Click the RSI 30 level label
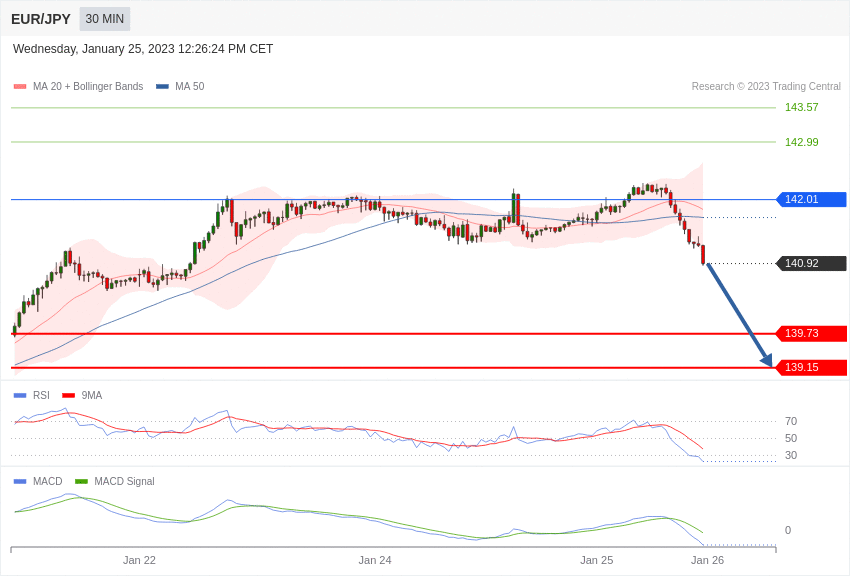Screen dimensions: 850x576 pos(791,455)
